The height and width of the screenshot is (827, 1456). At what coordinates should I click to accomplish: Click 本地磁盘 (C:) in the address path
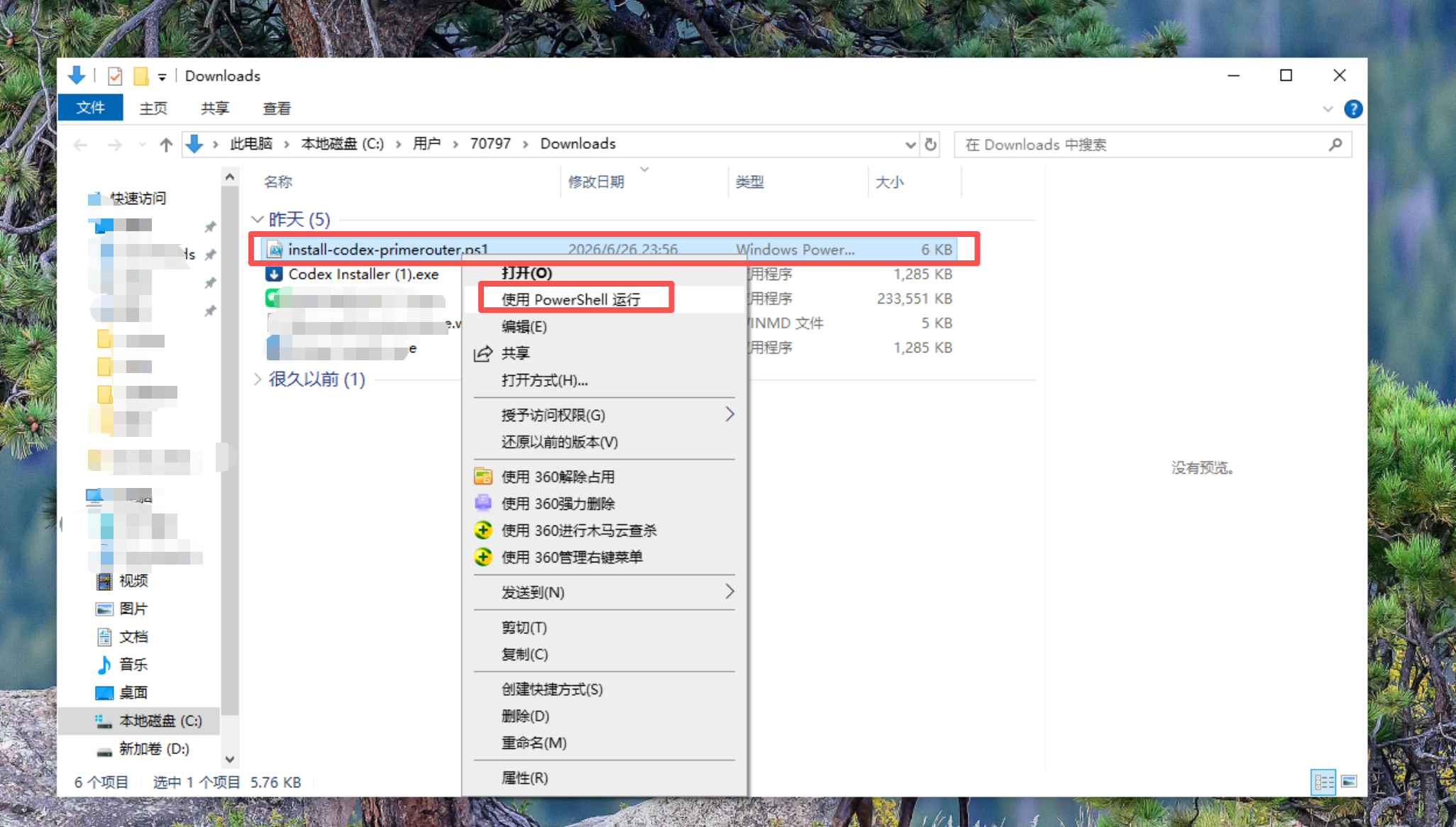tap(343, 144)
